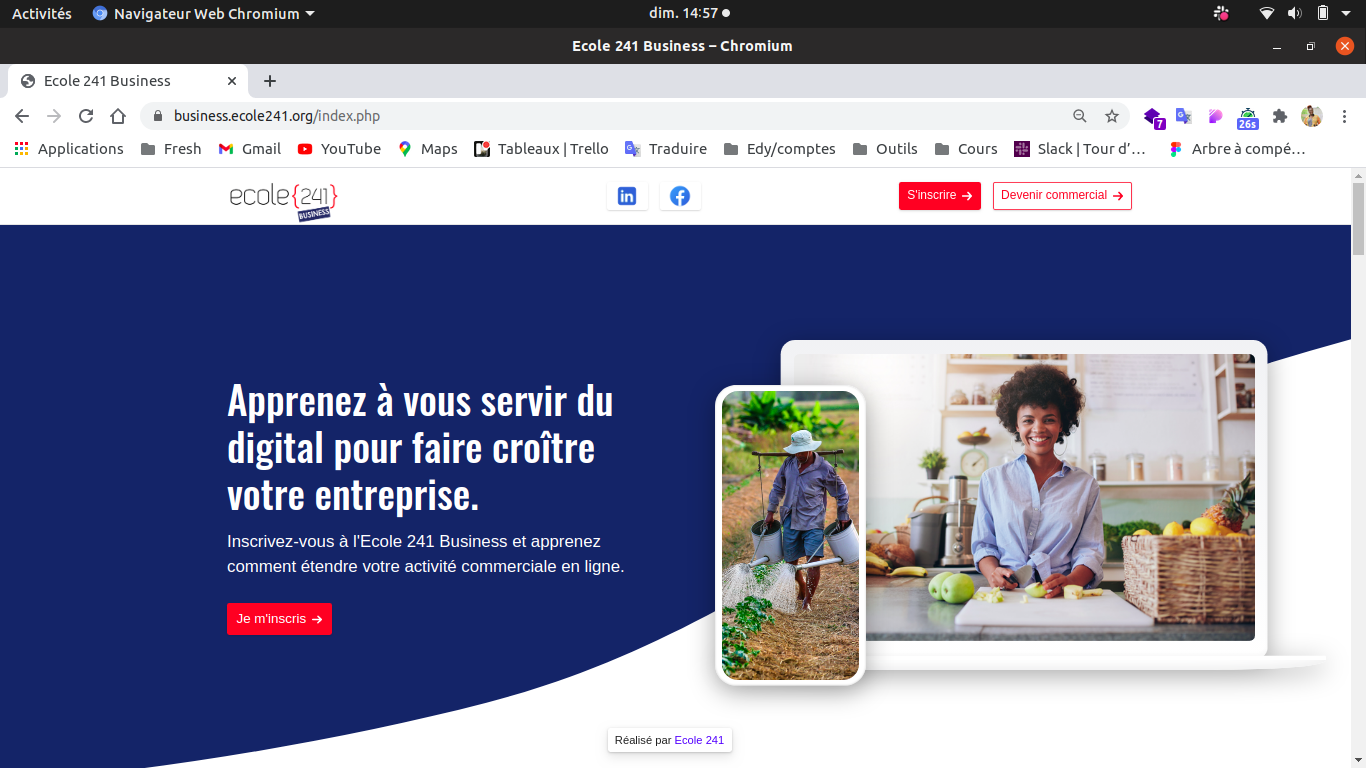Image resolution: width=1366 pixels, height=768 pixels.
Task: Click the woman cooking photo in laptop mockup
Action: (x=1060, y=497)
